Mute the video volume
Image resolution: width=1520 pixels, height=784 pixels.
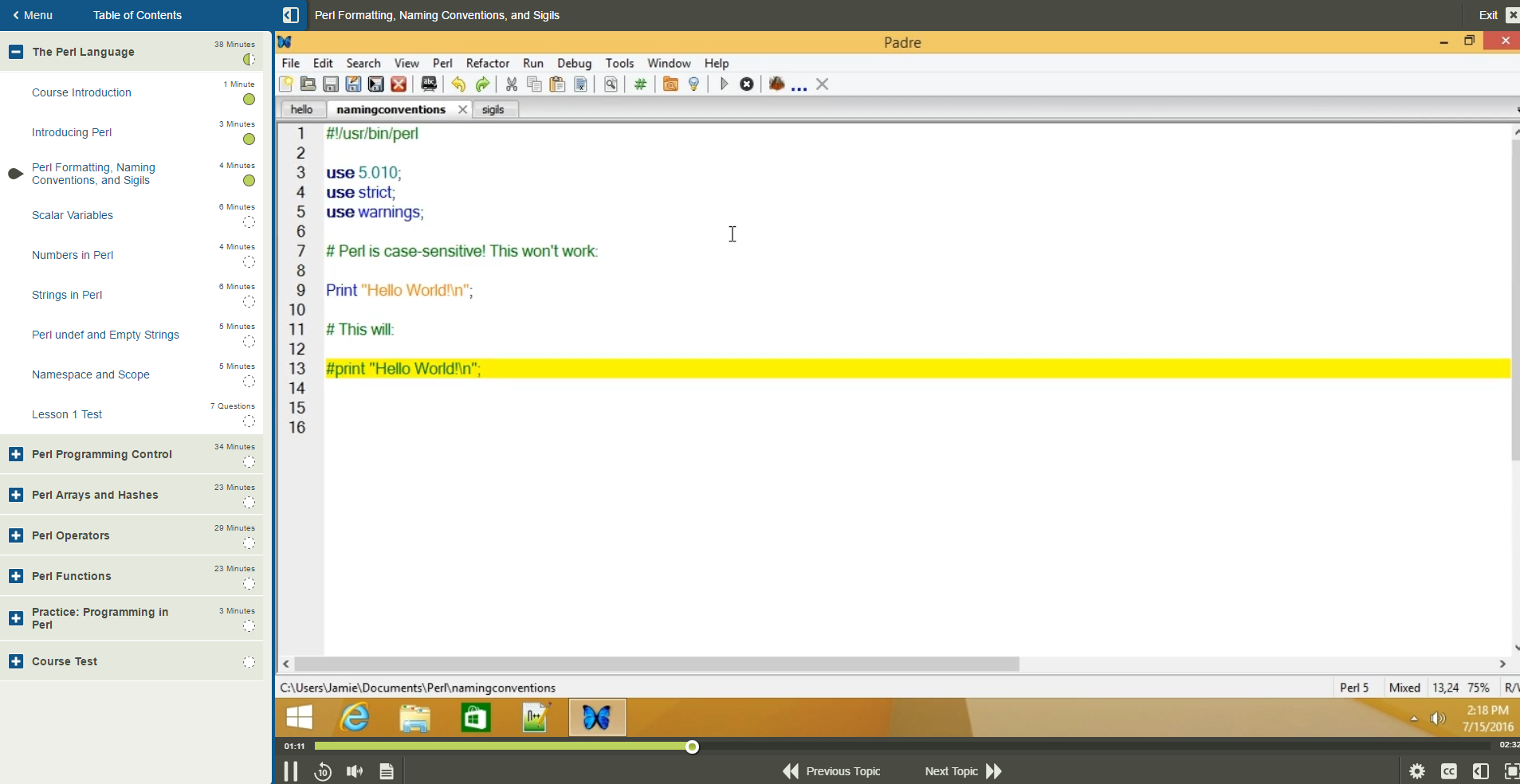(354, 770)
